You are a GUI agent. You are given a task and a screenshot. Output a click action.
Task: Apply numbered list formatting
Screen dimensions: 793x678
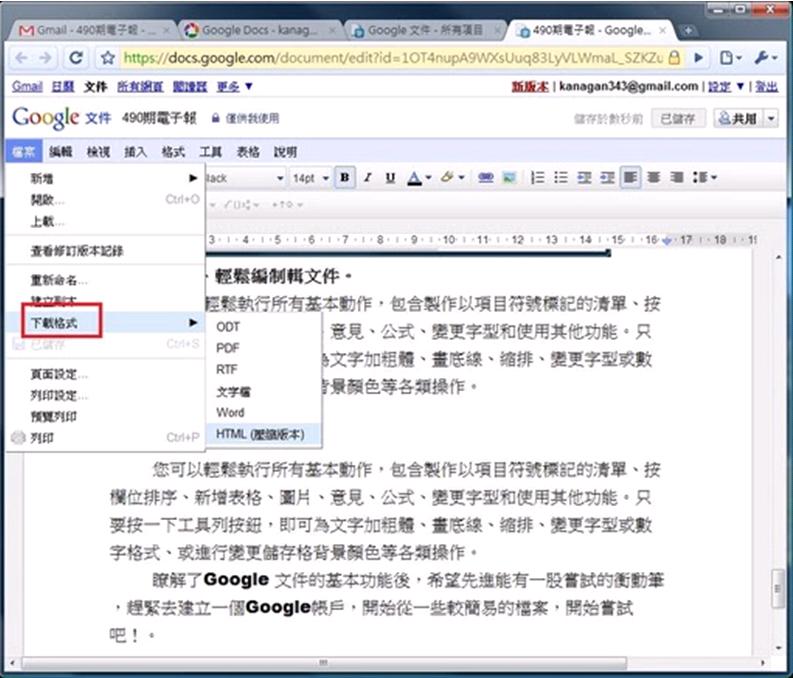click(x=537, y=177)
